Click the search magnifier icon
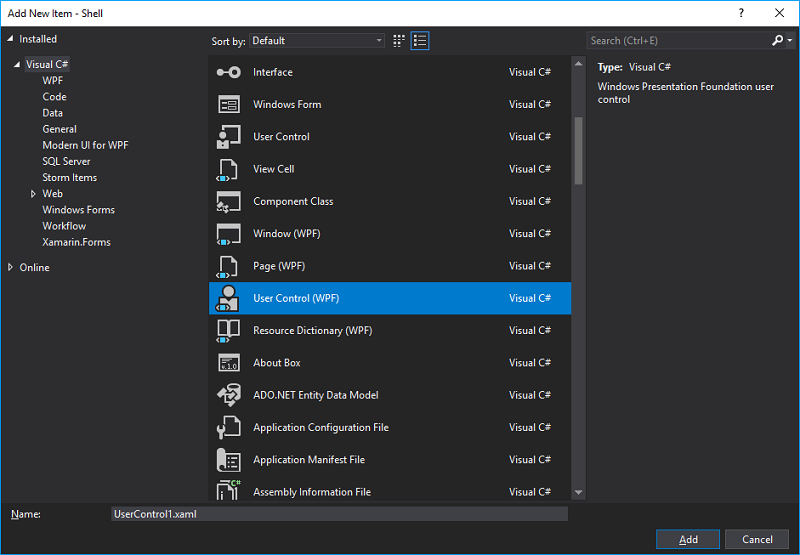 pyautogui.click(x=777, y=40)
